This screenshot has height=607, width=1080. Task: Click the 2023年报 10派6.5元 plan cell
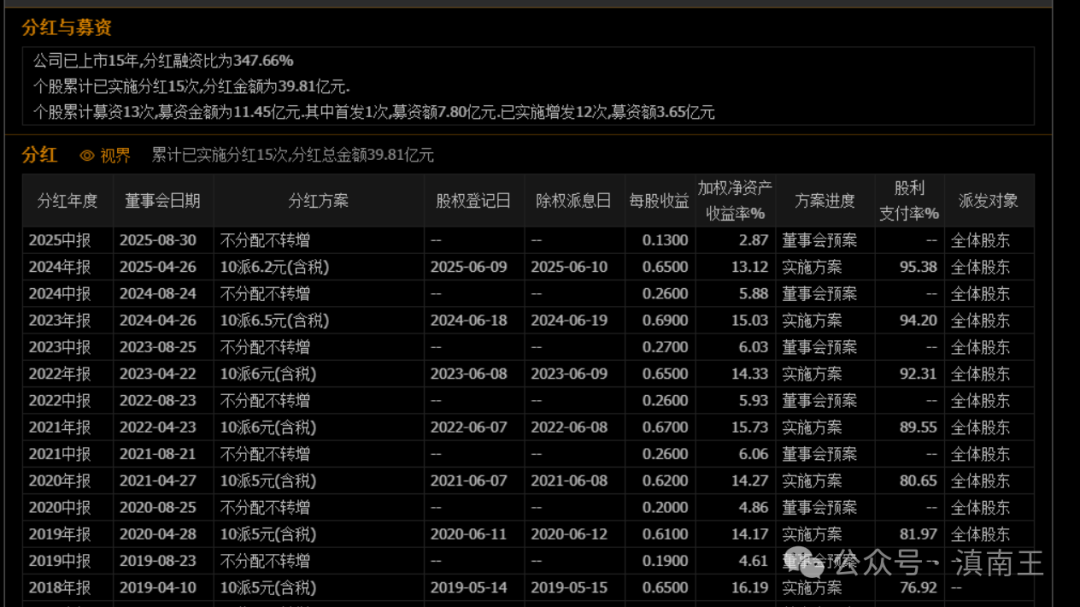(318, 320)
